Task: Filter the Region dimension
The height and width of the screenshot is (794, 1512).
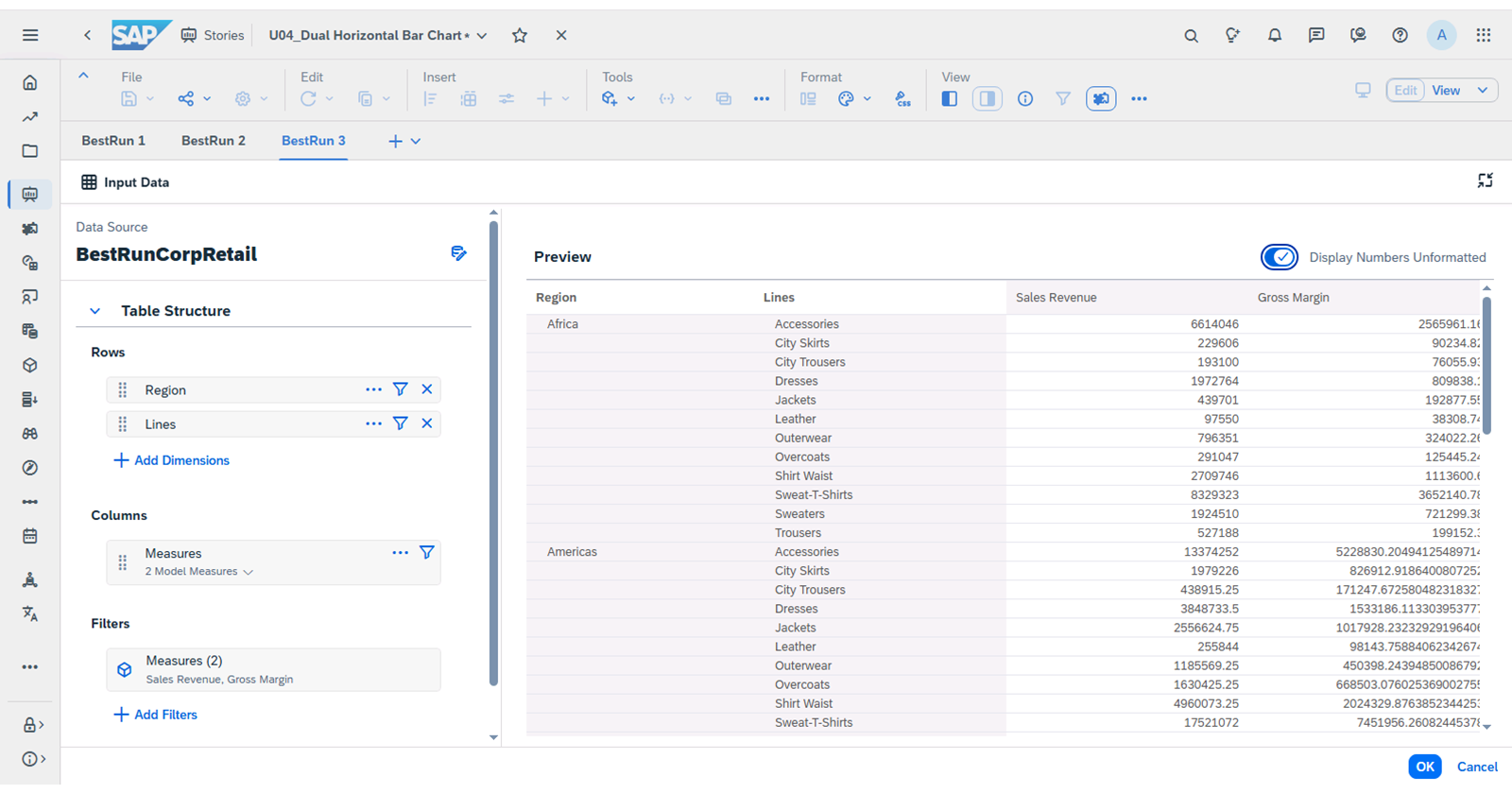Action: [x=401, y=389]
